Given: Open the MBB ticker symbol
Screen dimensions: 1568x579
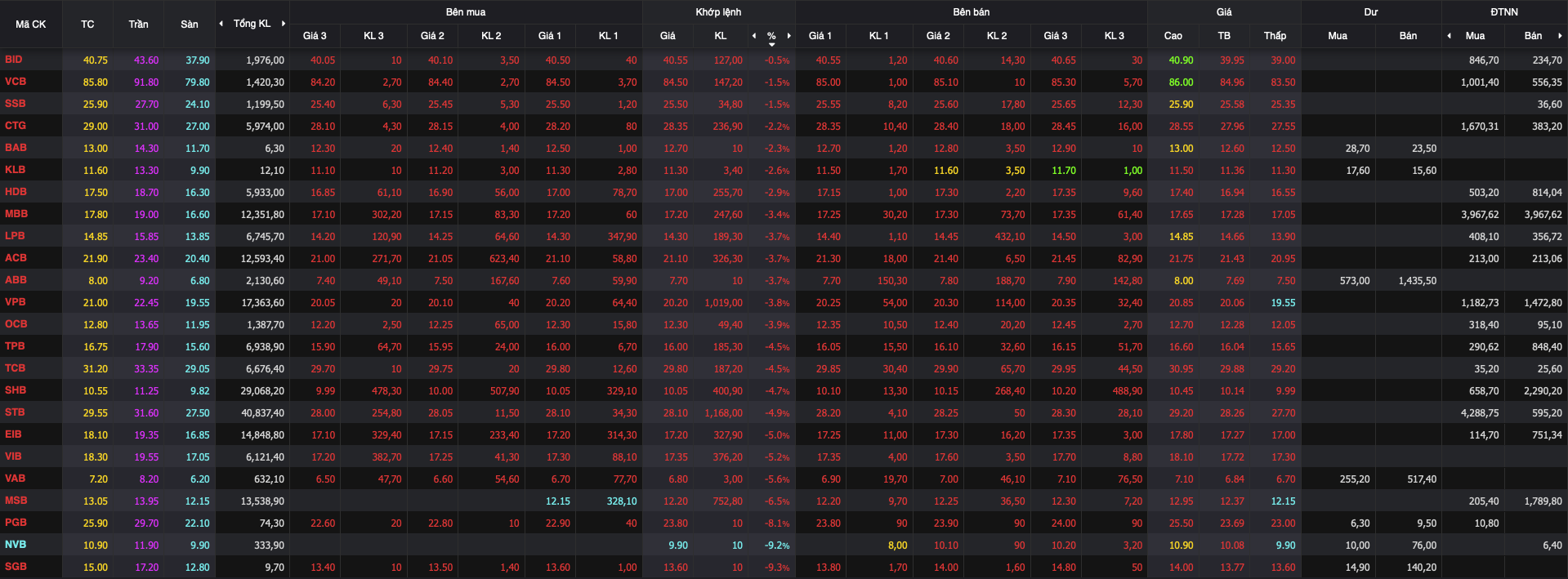Looking at the screenshot, I should [x=16, y=214].
